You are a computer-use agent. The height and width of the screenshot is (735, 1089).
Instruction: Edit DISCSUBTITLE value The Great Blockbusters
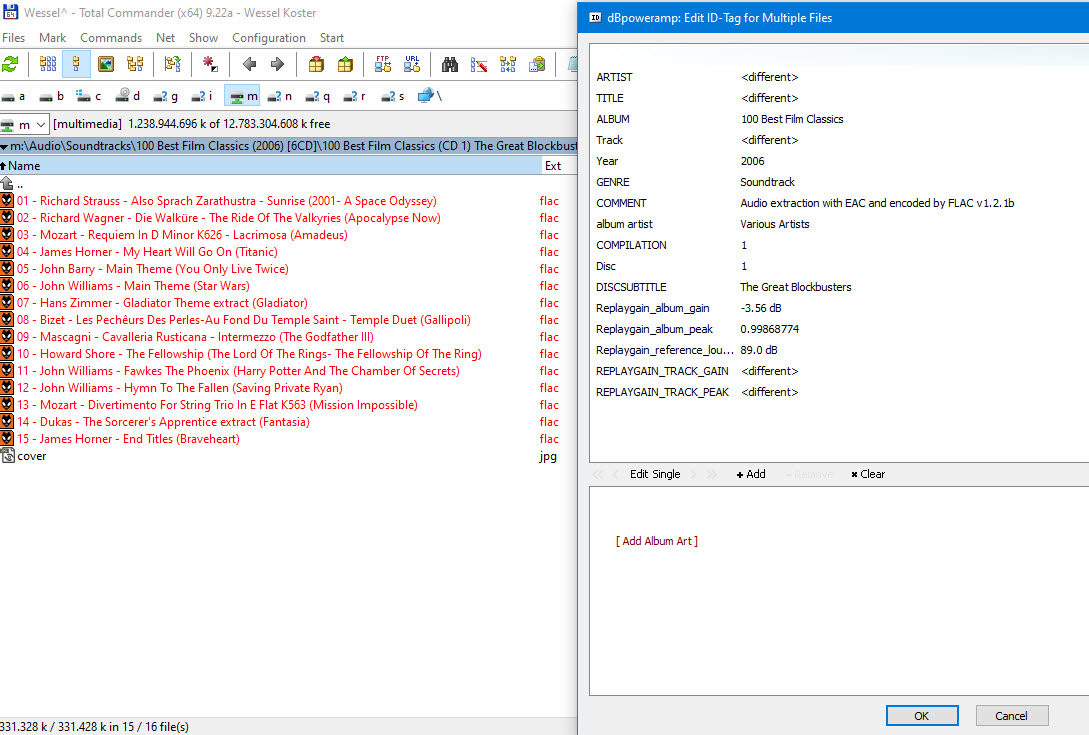pyautogui.click(x=795, y=287)
